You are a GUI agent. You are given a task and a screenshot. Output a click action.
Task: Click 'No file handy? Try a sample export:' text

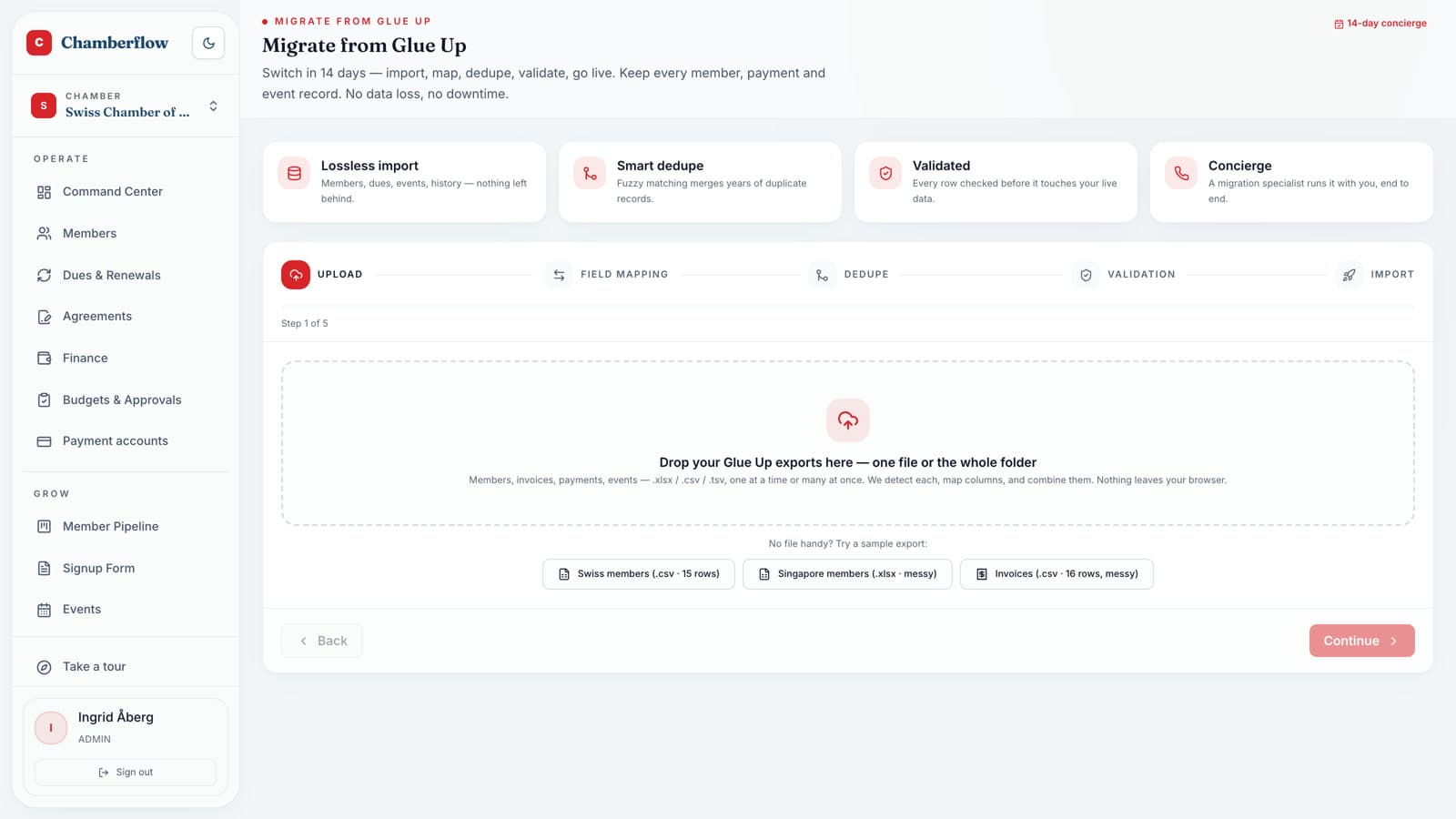(x=848, y=543)
